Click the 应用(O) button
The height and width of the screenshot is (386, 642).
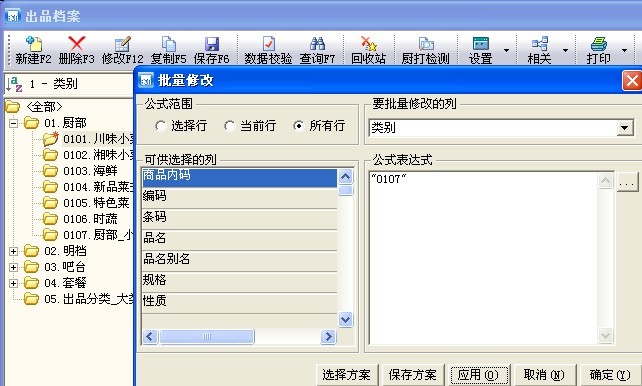pos(478,375)
